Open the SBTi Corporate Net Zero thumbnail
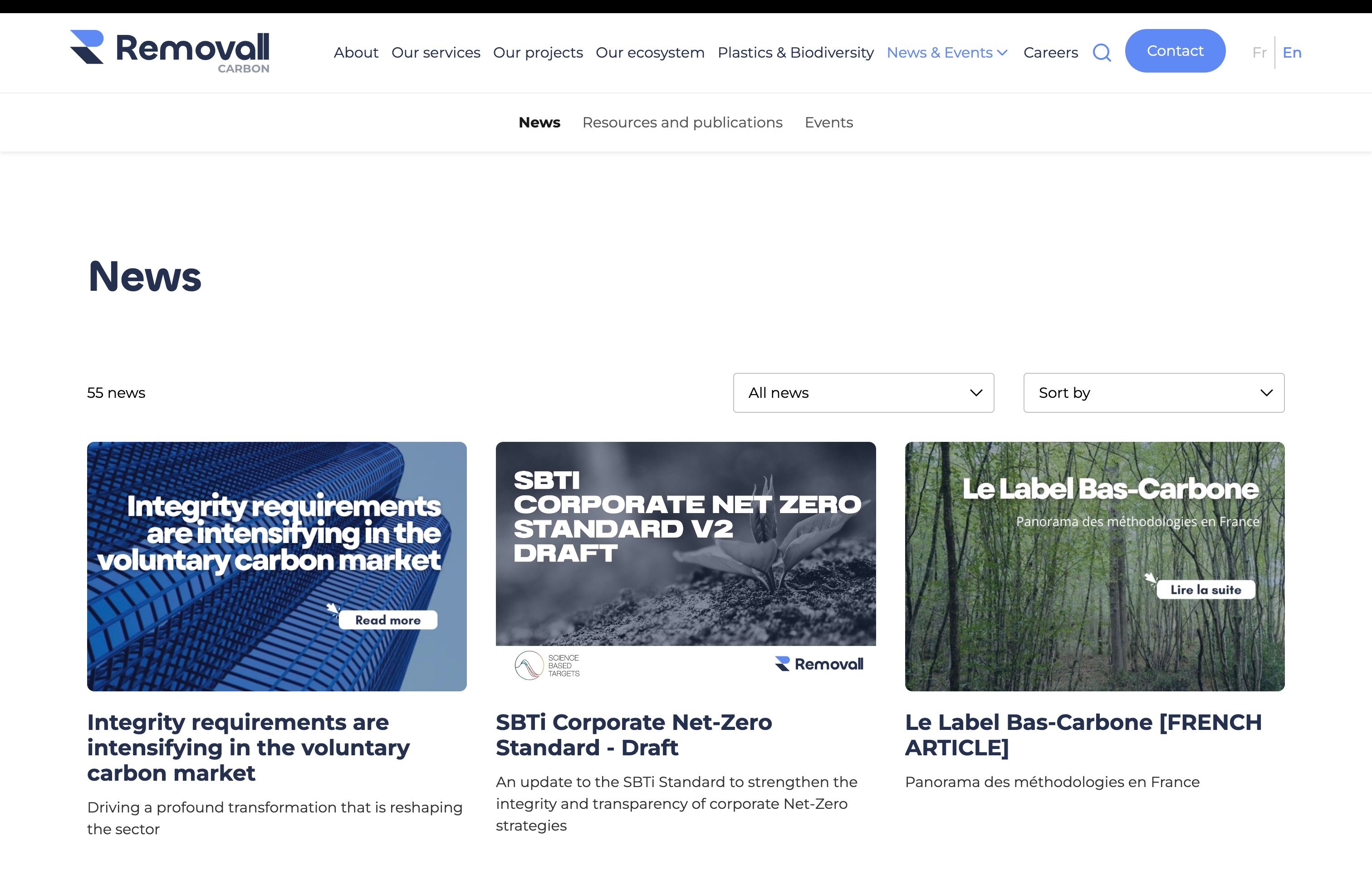The image size is (1372, 871). coord(686,566)
